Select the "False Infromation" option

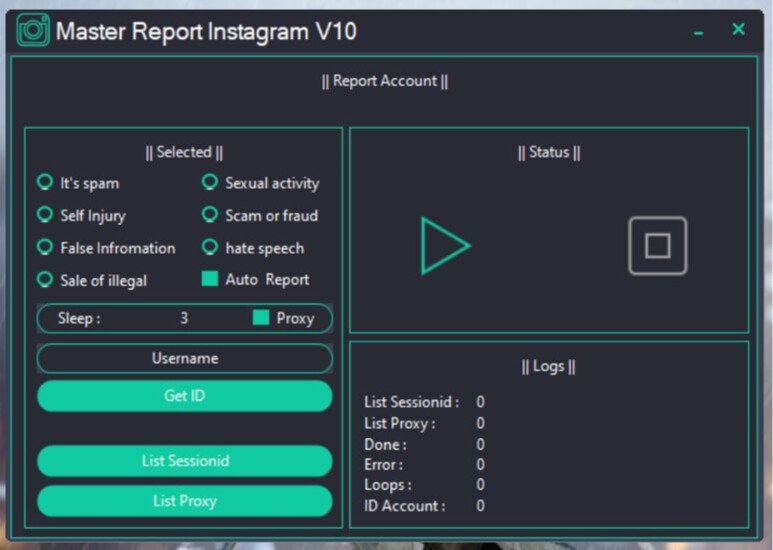[x=45, y=247]
